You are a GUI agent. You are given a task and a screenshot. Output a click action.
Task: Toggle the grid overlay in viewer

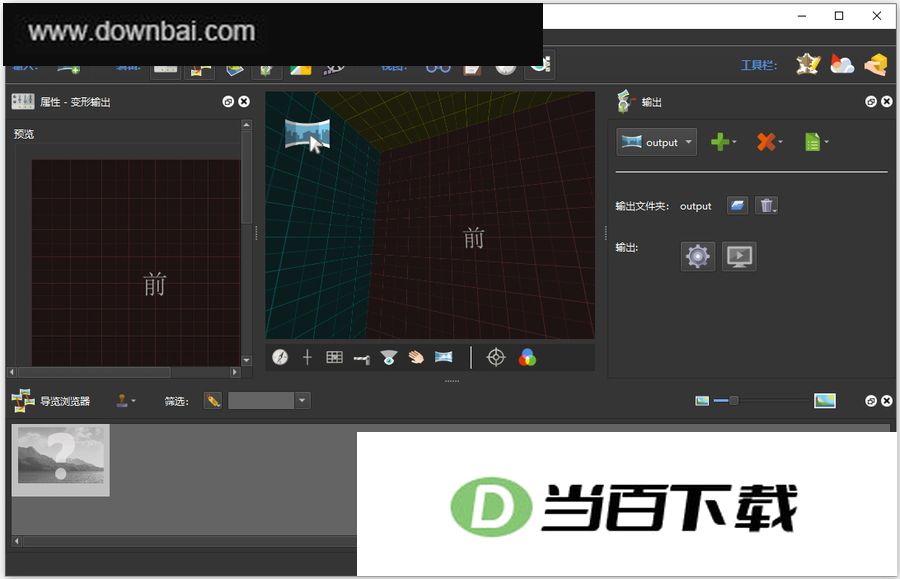[x=334, y=357]
